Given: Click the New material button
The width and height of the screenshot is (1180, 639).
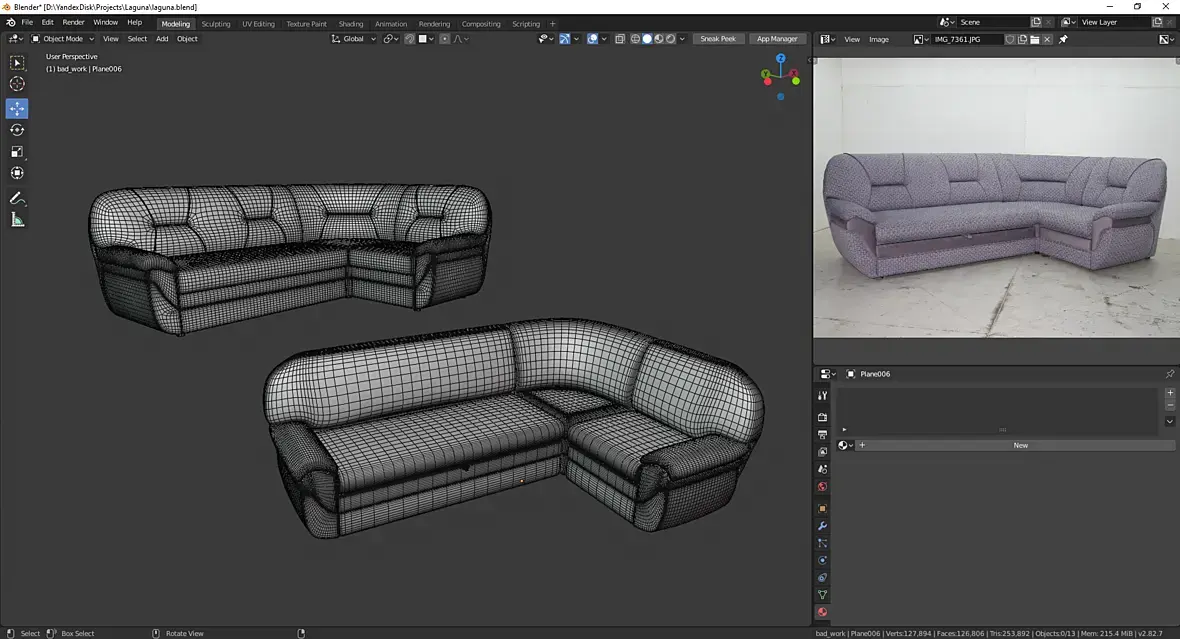Looking at the screenshot, I should click(x=1020, y=445).
